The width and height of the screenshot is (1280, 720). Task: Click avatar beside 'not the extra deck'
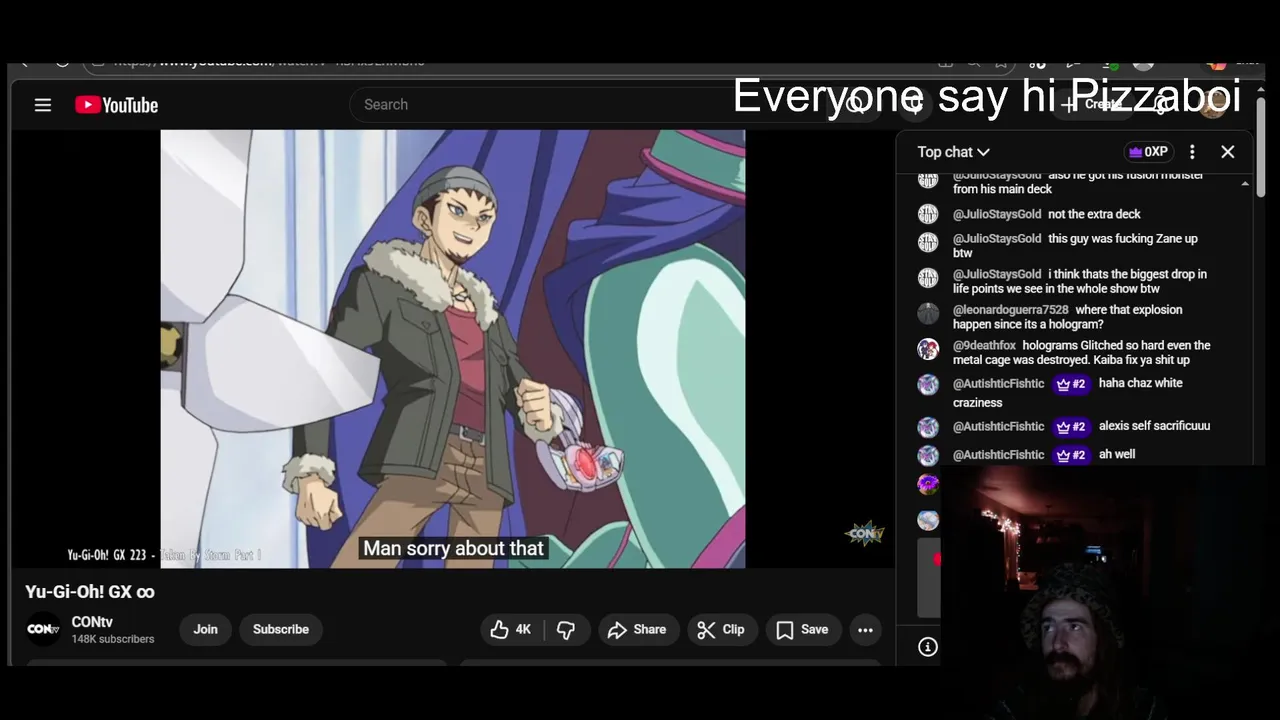click(928, 214)
